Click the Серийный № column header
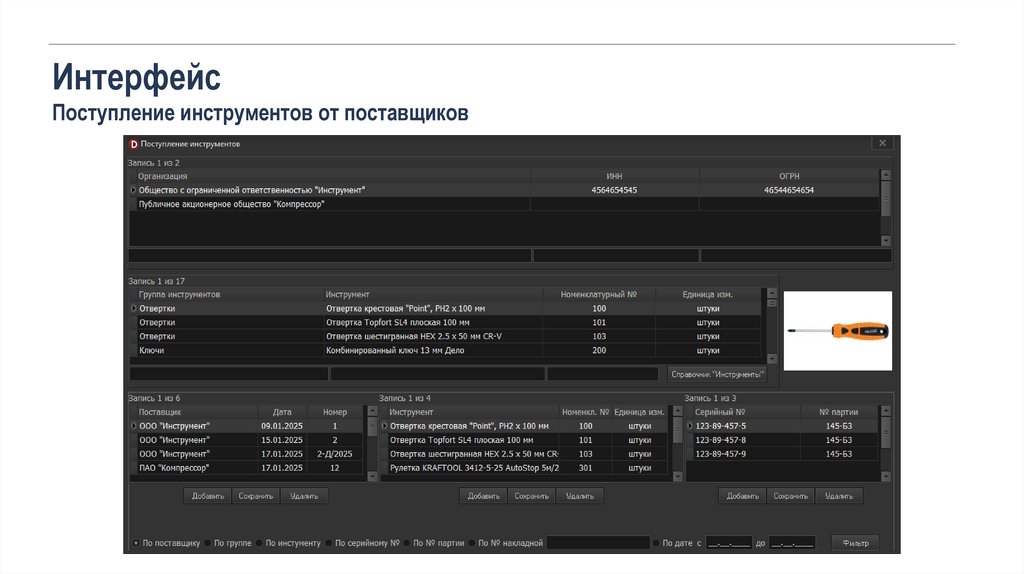The width and height of the screenshot is (1024, 574). click(720, 412)
